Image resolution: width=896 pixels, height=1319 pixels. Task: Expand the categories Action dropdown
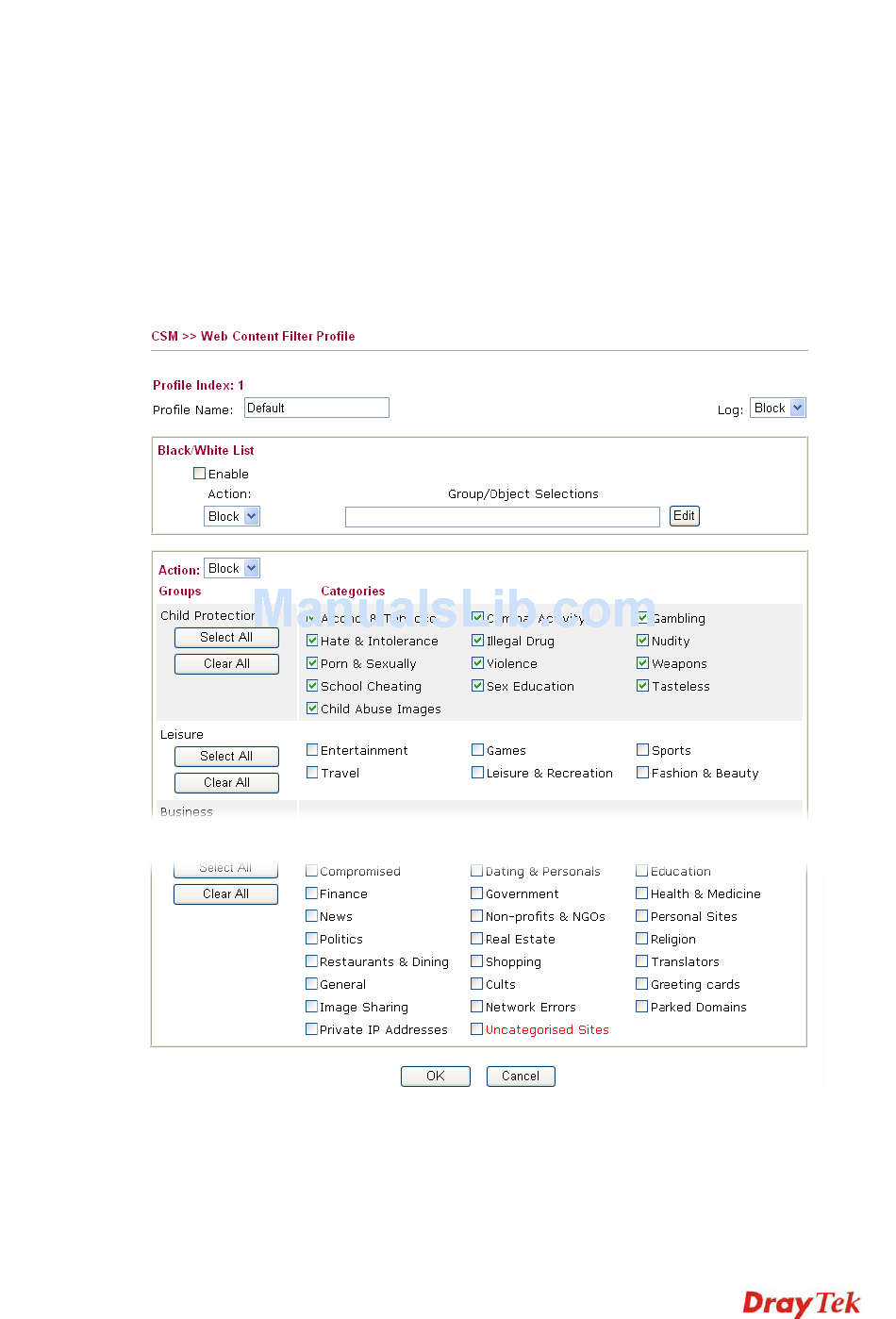232,568
